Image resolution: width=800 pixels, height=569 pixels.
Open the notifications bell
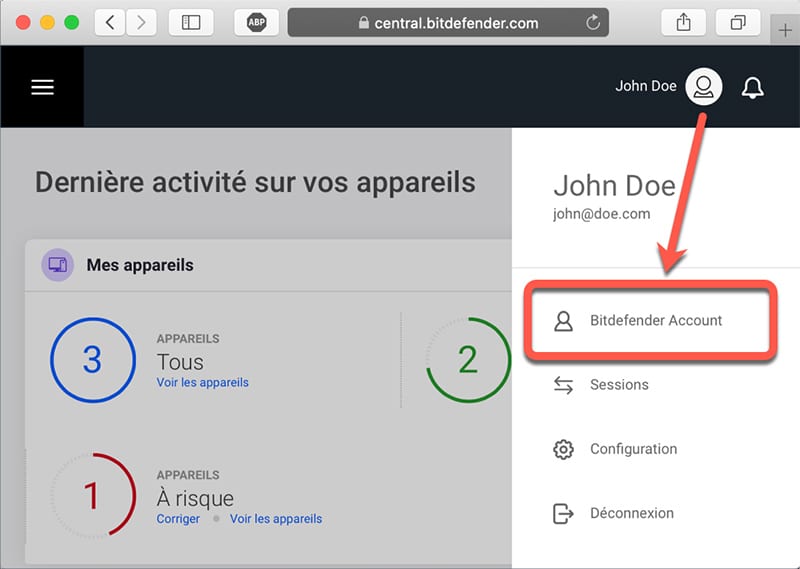pos(753,87)
